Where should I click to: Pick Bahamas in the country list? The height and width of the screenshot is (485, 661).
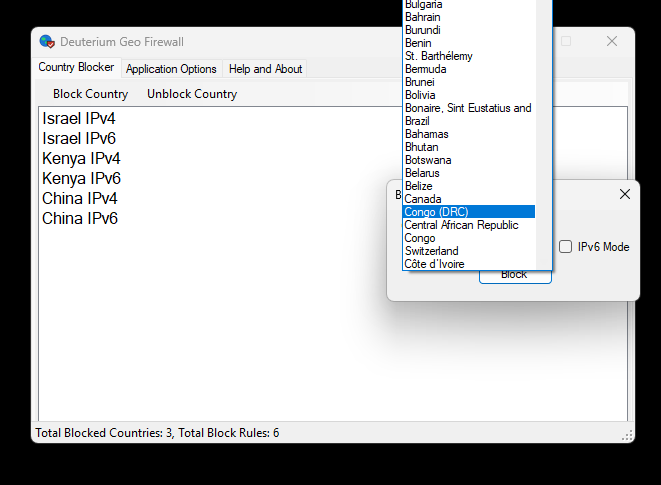pyautogui.click(x=469, y=134)
